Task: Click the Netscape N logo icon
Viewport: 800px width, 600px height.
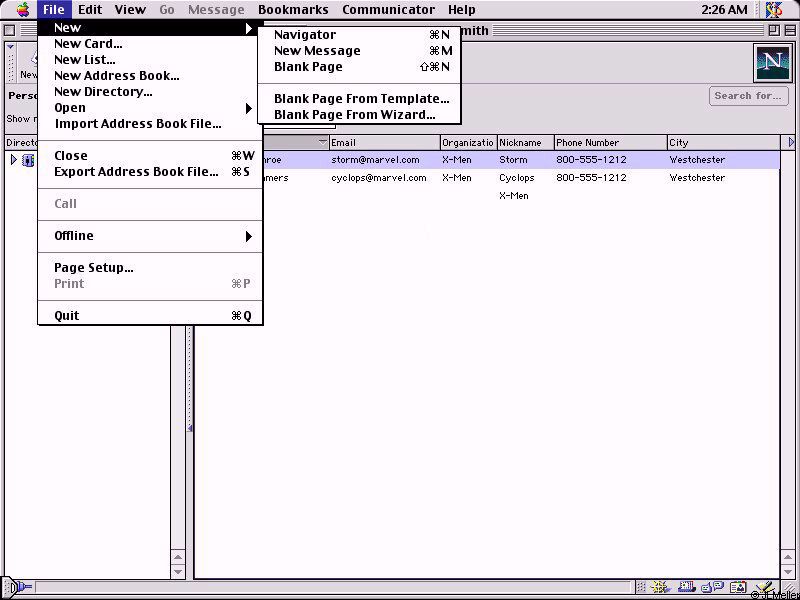Action: (x=771, y=63)
